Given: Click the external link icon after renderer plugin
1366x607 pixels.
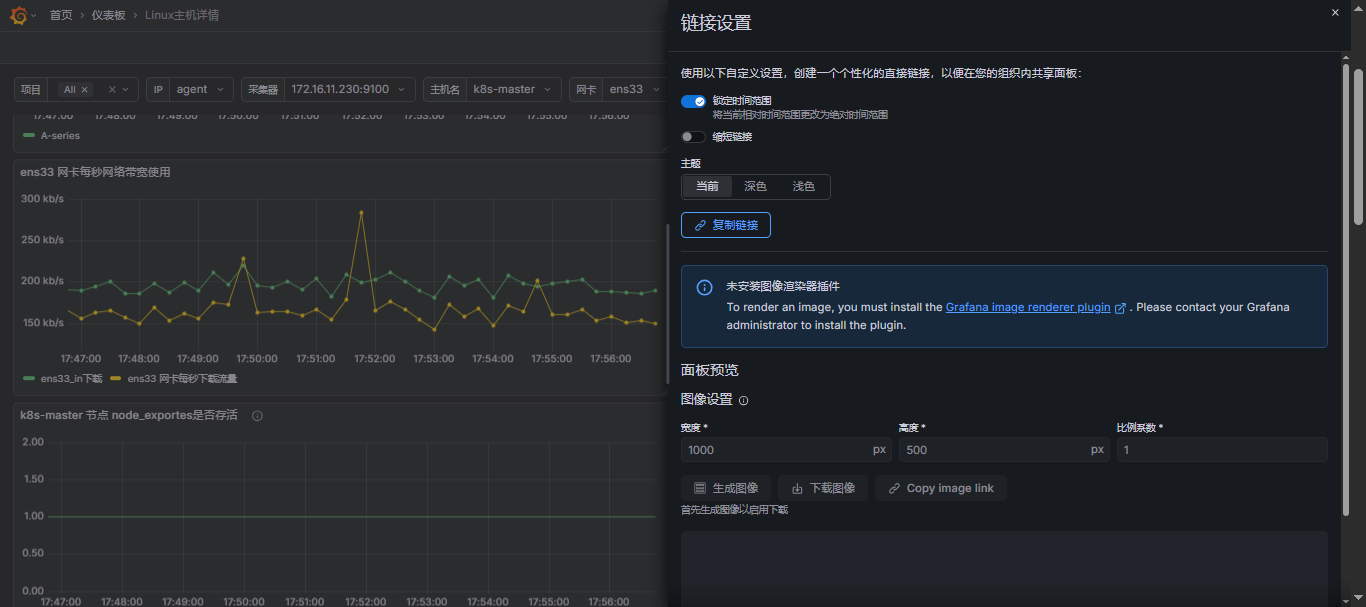Looking at the screenshot, I should [1120, 308].
